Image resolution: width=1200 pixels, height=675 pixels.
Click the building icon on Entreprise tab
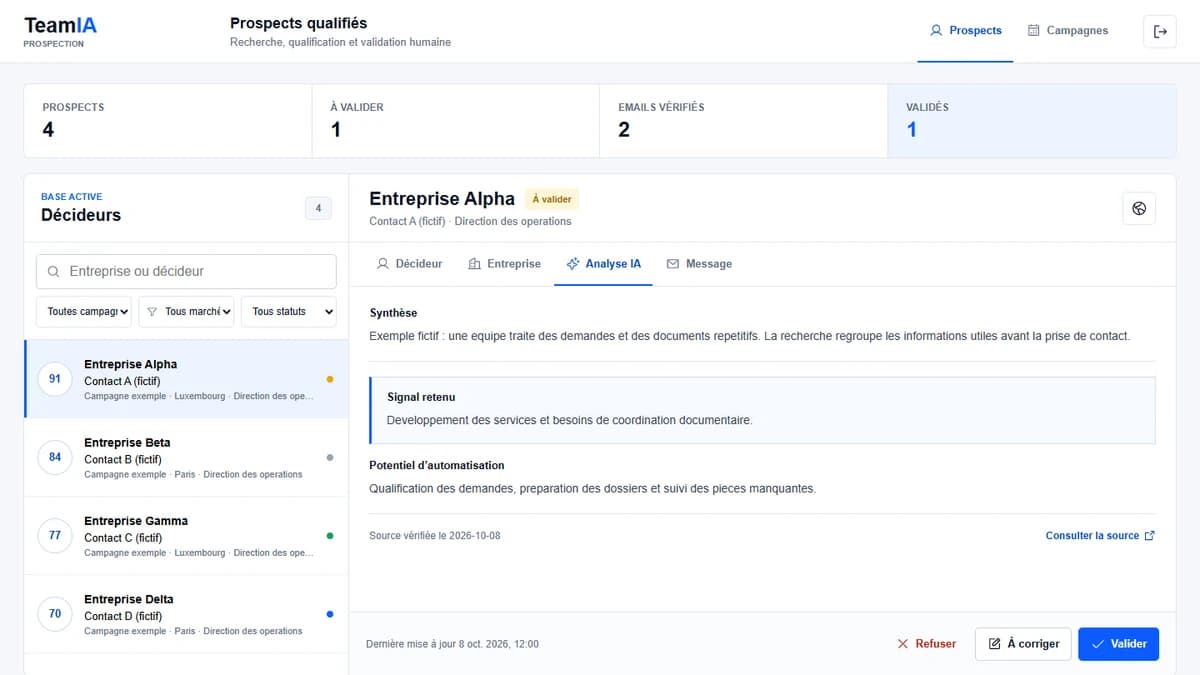(x=475, y=264)
